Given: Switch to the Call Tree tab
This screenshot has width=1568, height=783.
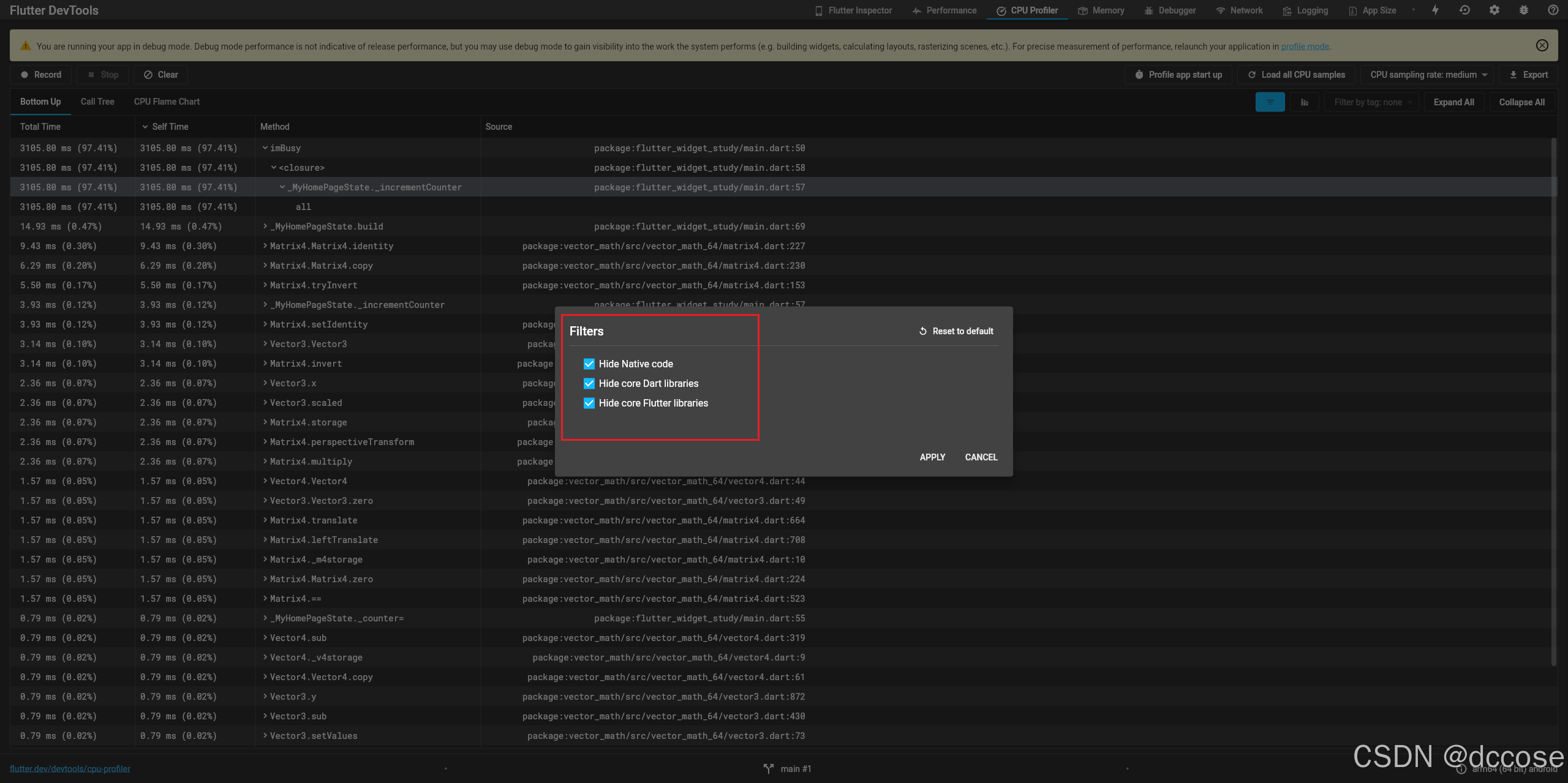Looking at the screenshot, I should (x=97, y=102).
